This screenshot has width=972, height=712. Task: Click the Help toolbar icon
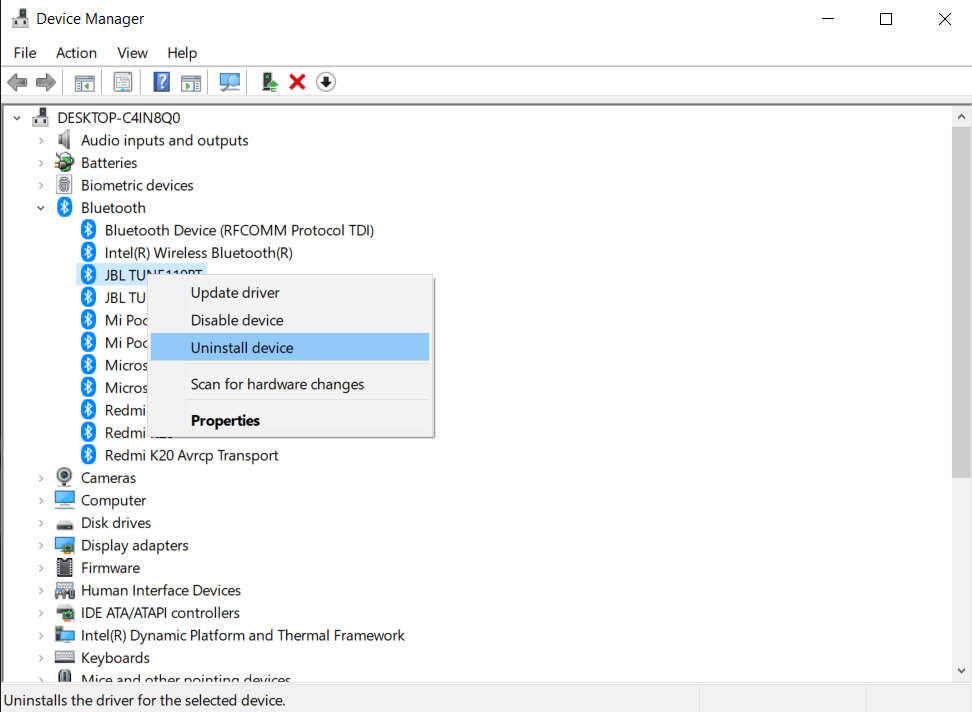pyautogui.click(x=161, y=82)
